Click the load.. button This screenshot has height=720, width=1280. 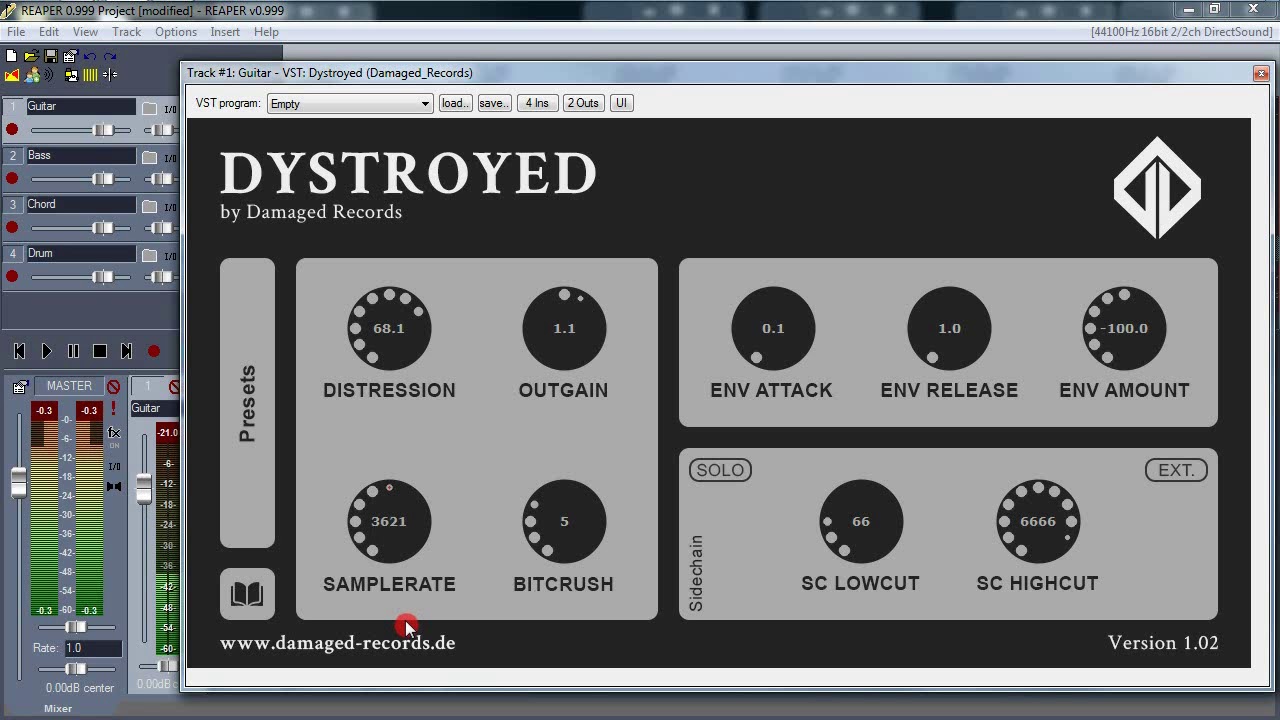tap(455, 103)
